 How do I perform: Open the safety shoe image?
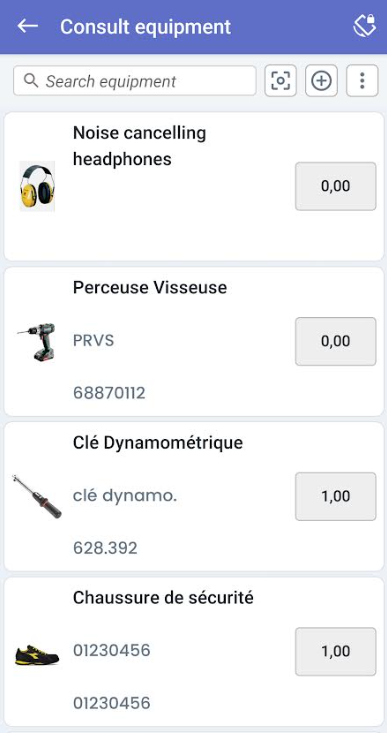coord(37,654)
